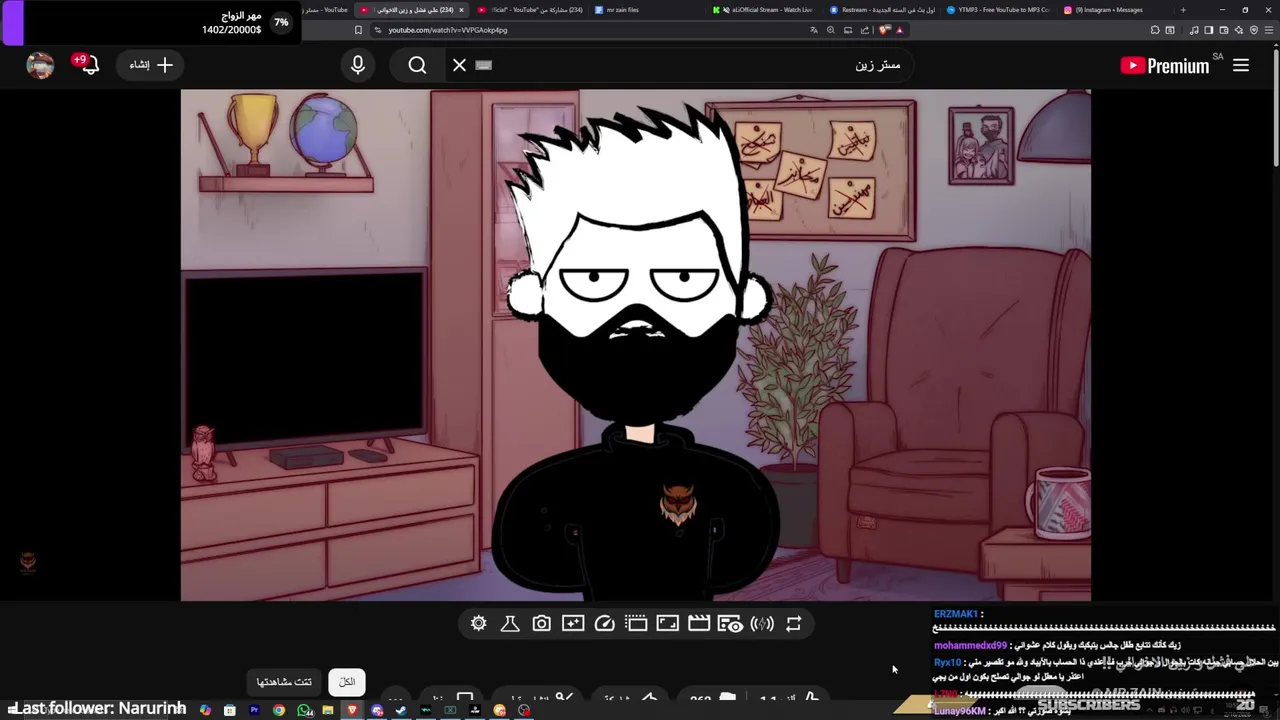Open a new browser tab with plus
The width and height of the screenshot is (1280, 720).
pyautogui.click(x=1183, y=10)
